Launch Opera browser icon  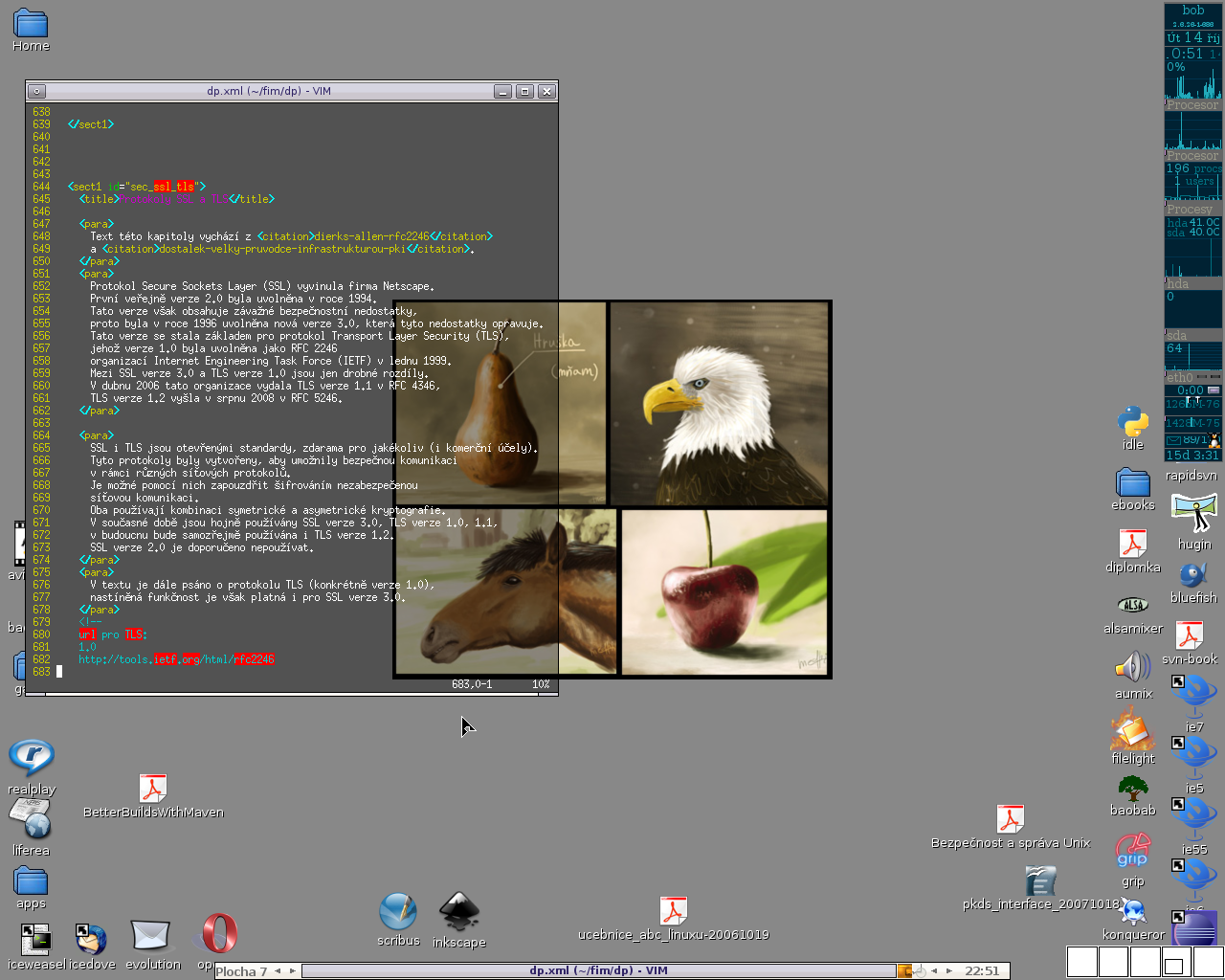[219, 934]
